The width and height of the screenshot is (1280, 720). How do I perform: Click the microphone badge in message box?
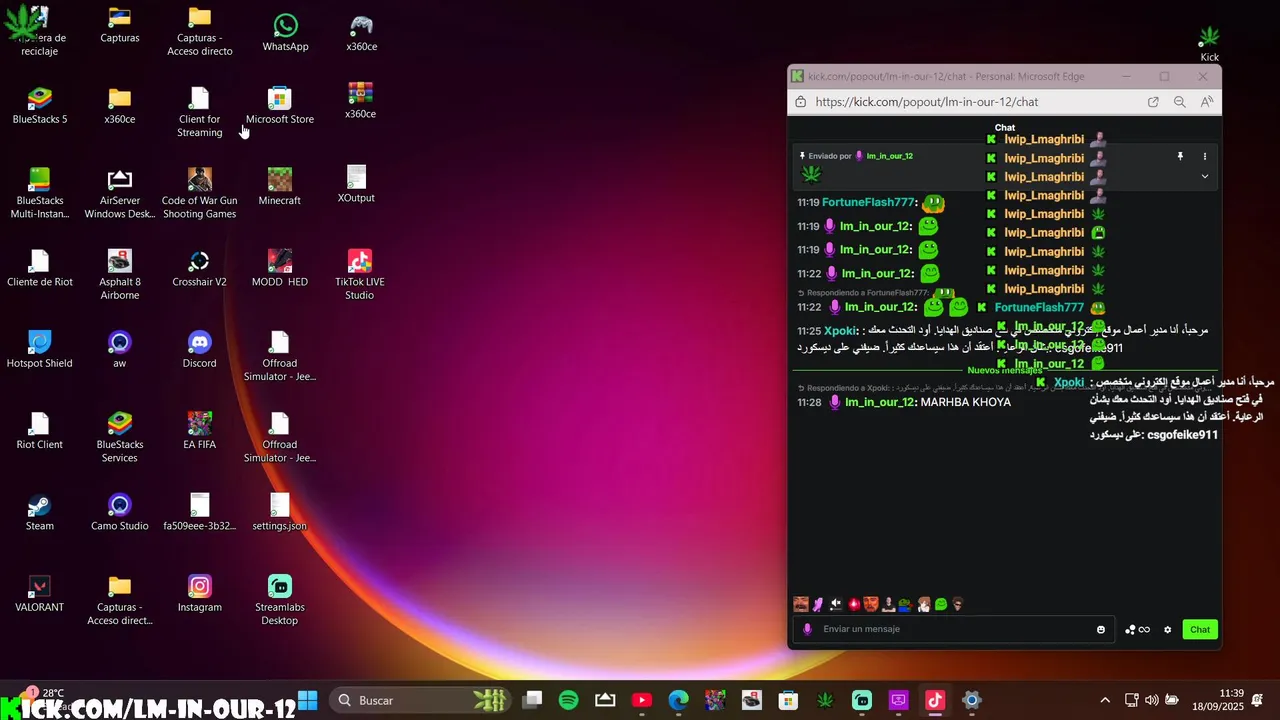[808, 629]
